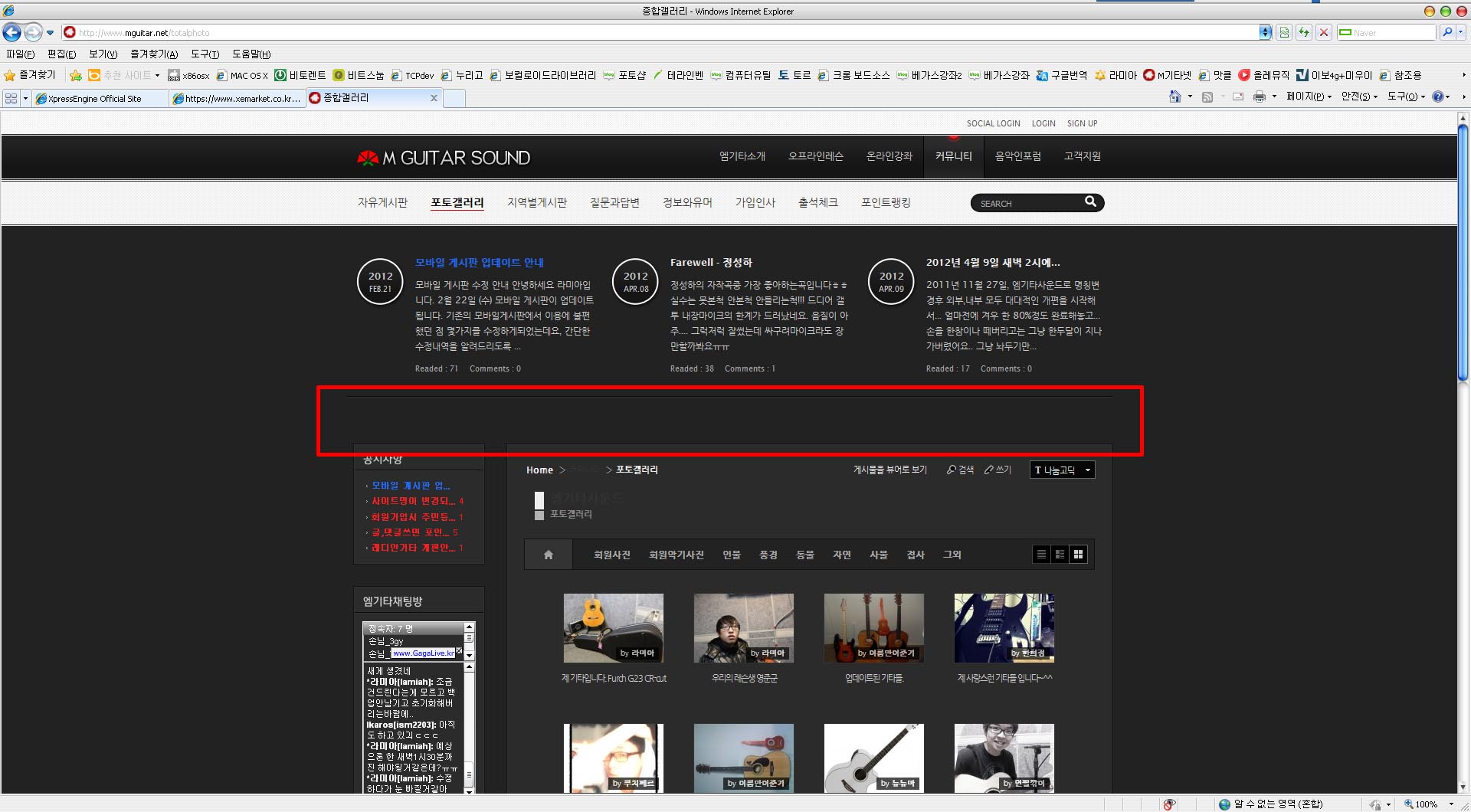This screenshot has width=1471, height=812.
Task: Select the 회원사진 category tab
Action: click(611, 555)
